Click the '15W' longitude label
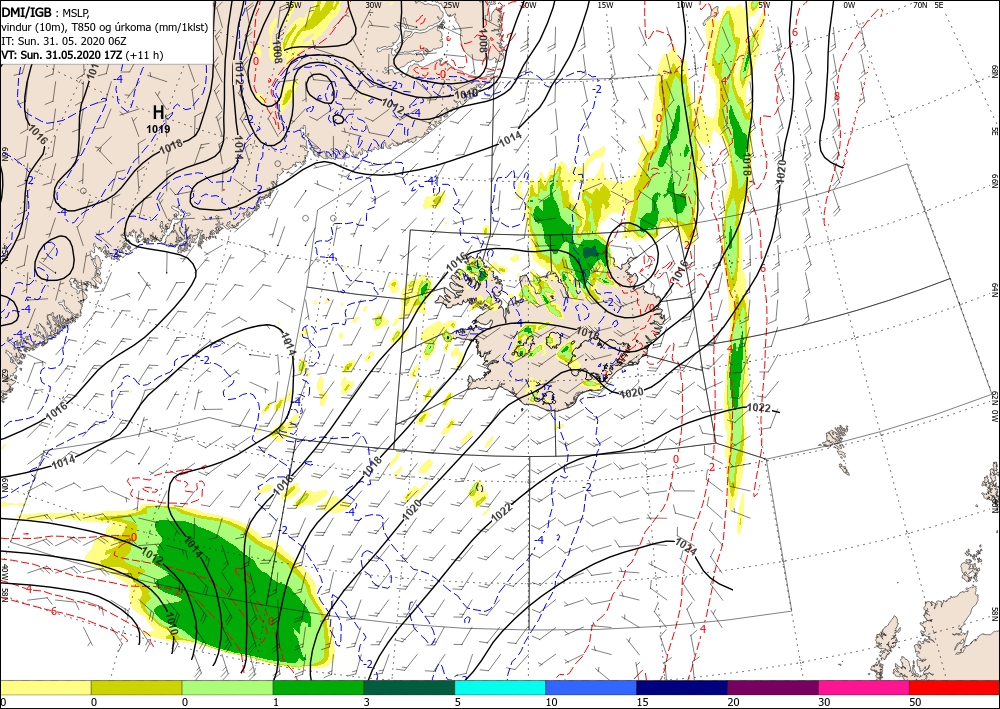Screen dimensions: 1000x709 coord(605,5)
